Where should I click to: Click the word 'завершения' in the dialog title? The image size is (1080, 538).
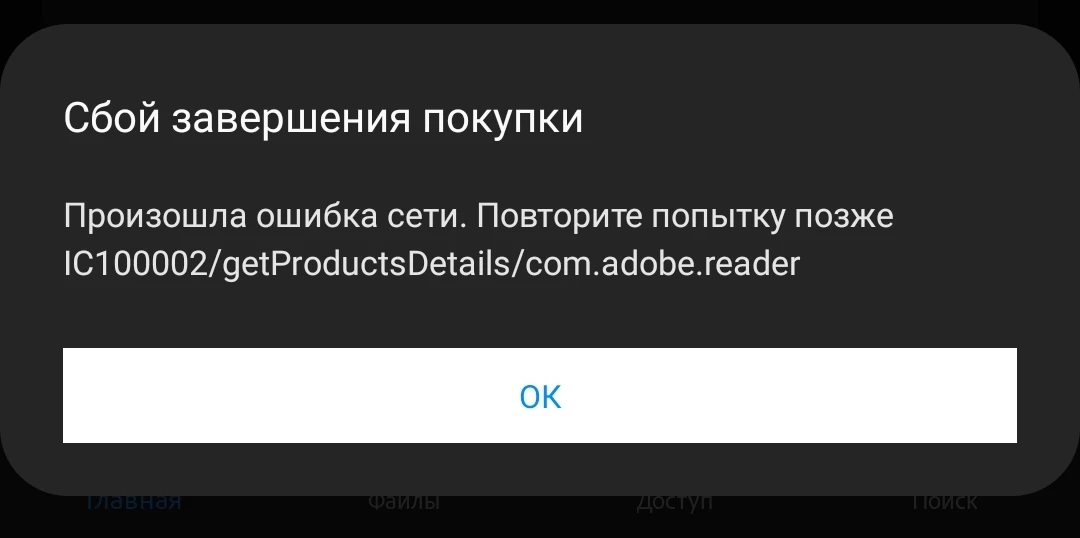coord(292,120)
